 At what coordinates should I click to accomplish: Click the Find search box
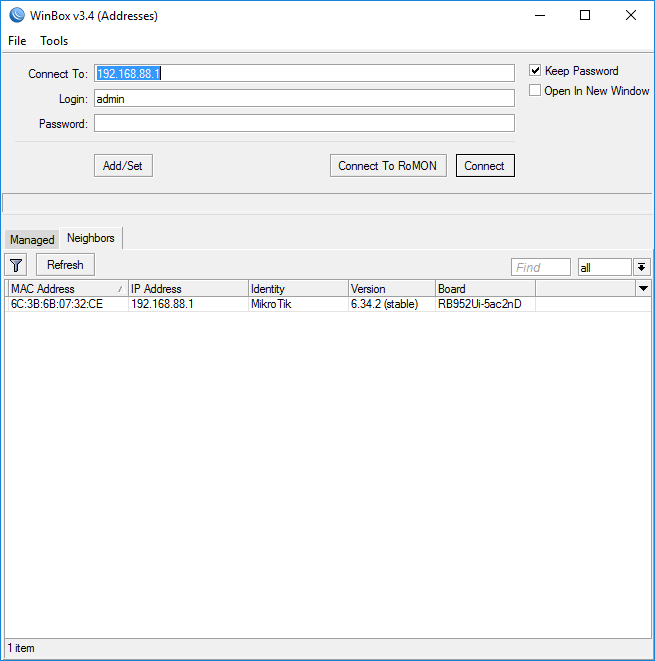tap(540, 267)
